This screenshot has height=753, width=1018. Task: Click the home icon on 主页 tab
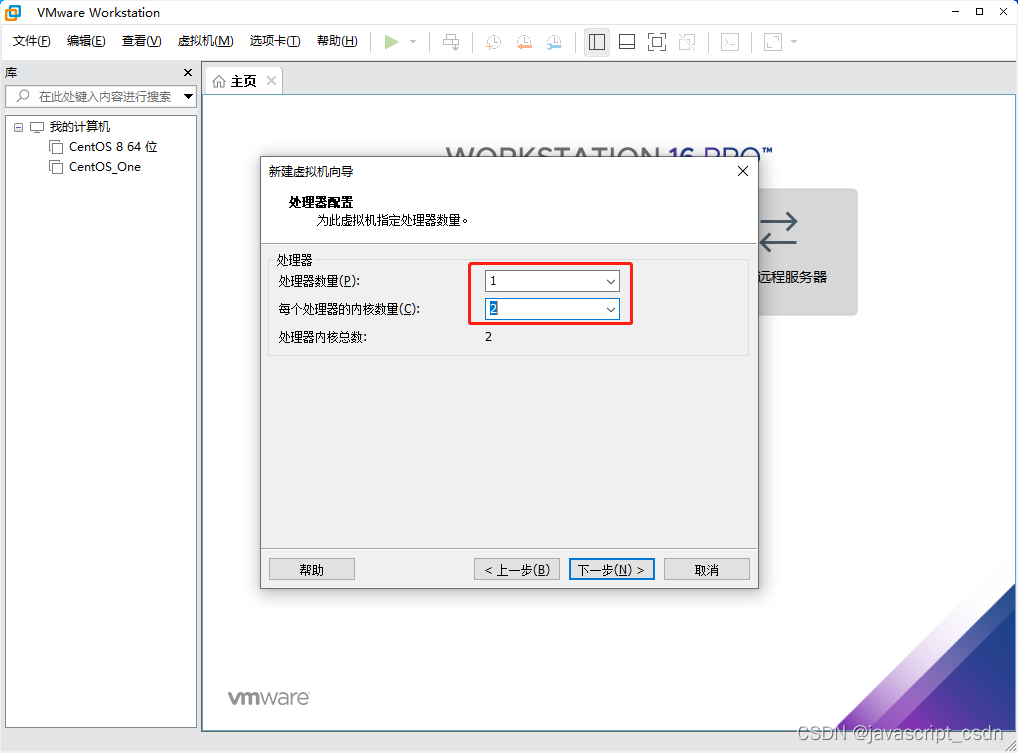point(219,81)
